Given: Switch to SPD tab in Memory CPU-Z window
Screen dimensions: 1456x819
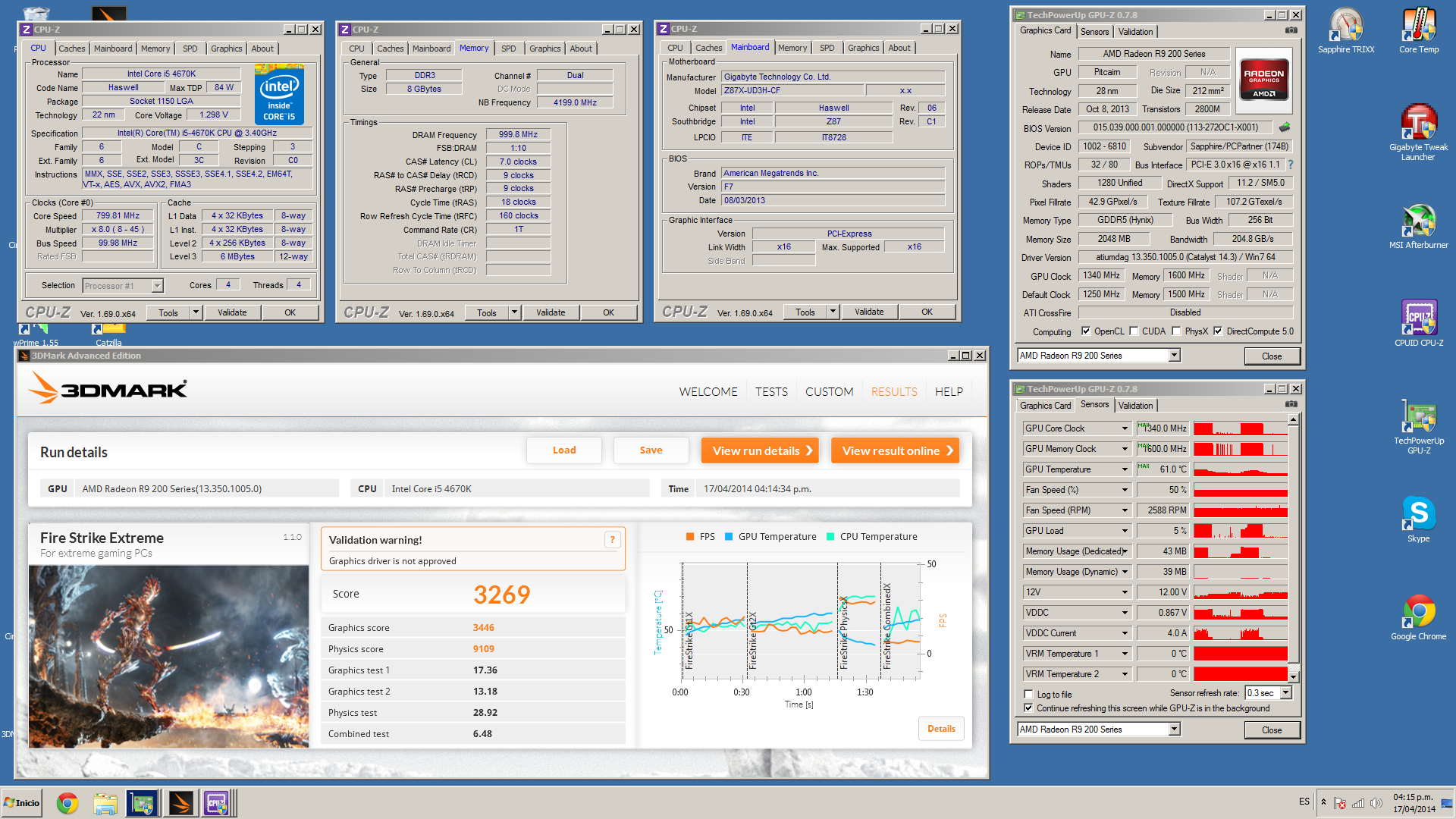Looking at the screenshot, I should click(x=508, y=49).
